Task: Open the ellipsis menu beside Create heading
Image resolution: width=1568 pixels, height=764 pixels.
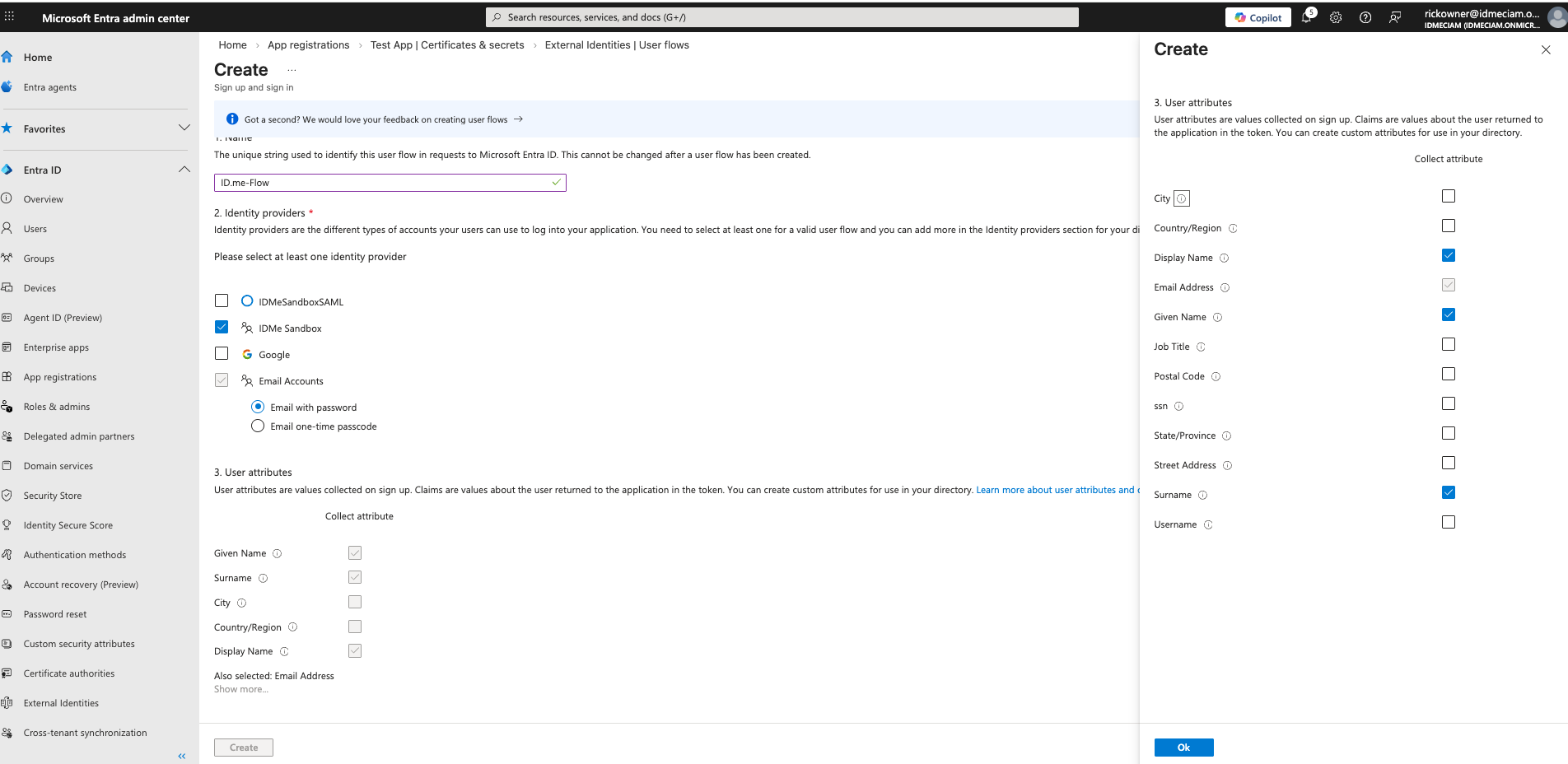Action: (291, 70)
